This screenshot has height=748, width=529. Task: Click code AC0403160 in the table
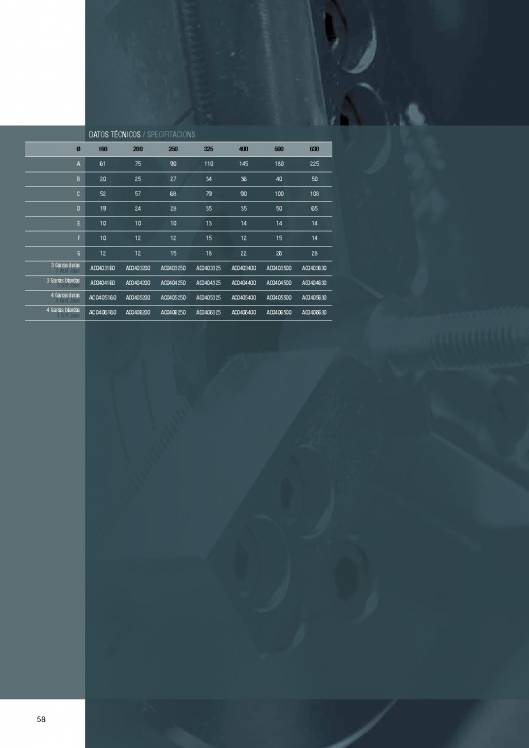(x=103, y=268)
